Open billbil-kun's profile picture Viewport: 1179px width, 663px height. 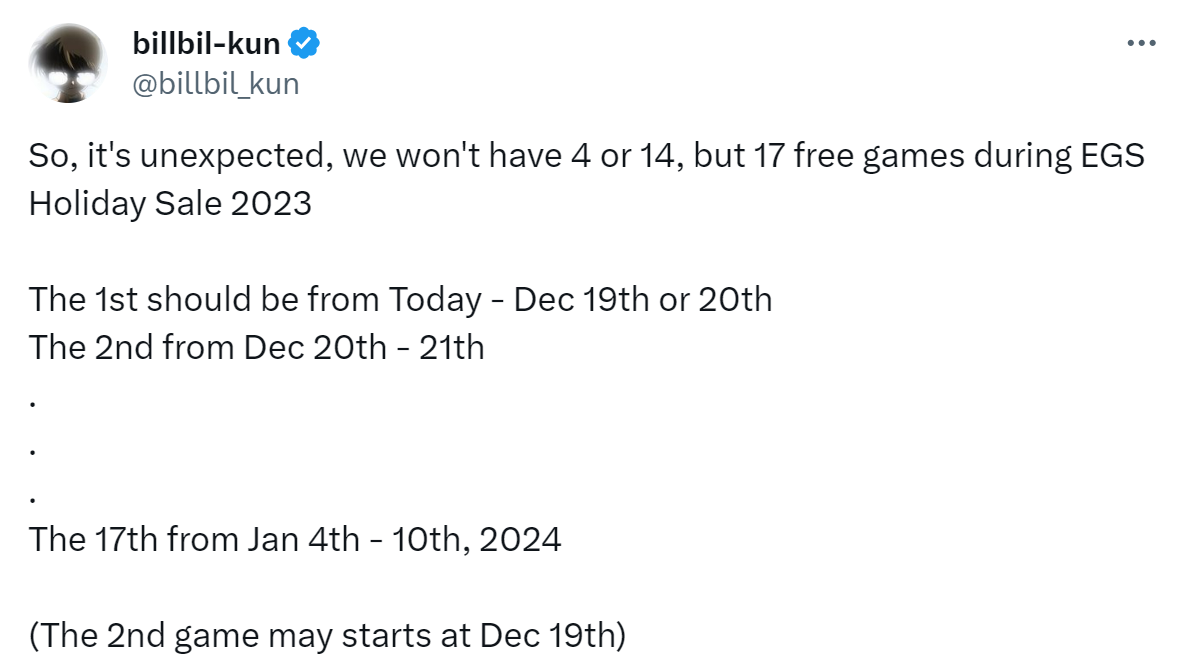pyautogui.click(x=68, y=63)
